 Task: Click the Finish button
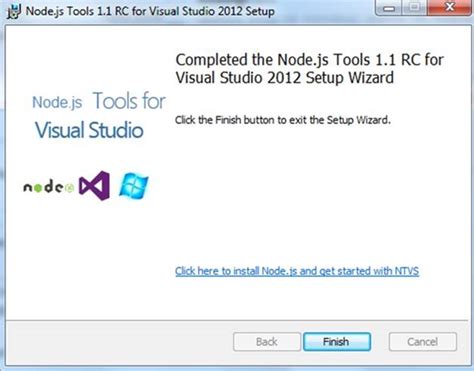tap(337, 342)
